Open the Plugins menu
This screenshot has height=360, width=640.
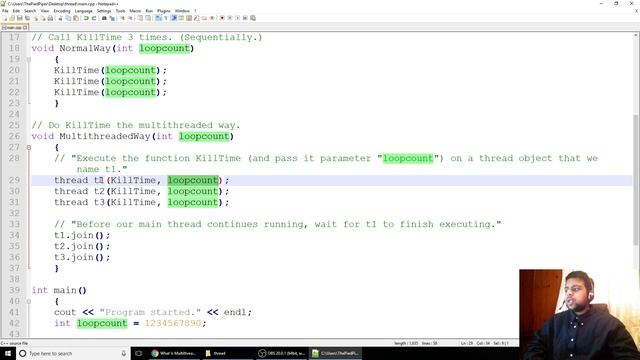(164, 11)
